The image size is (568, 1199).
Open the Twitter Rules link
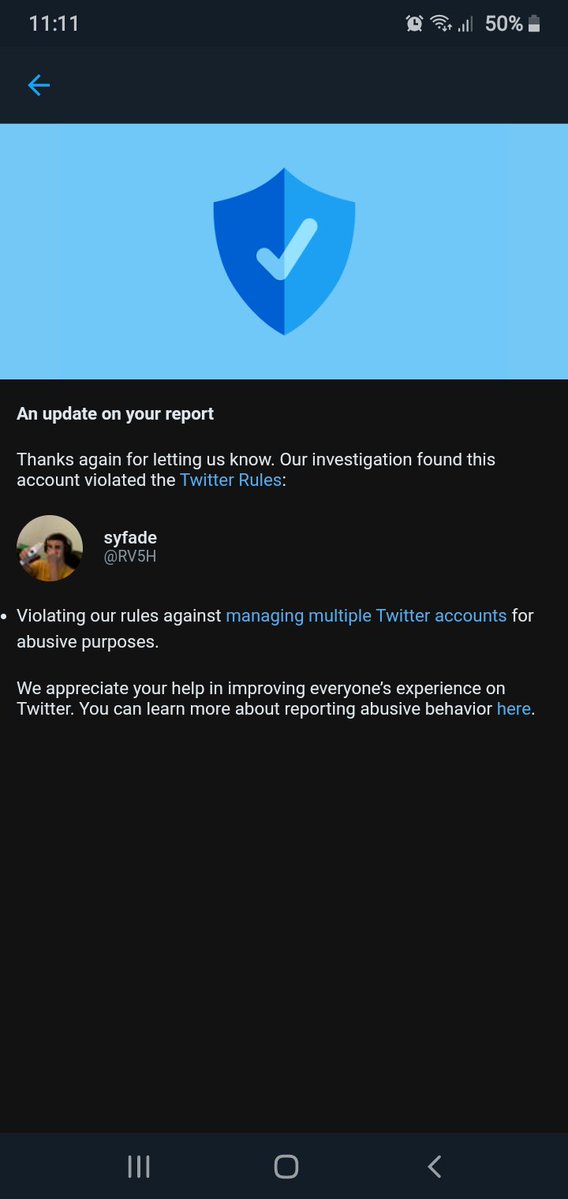pyautogui.click(x=230, y=481)
